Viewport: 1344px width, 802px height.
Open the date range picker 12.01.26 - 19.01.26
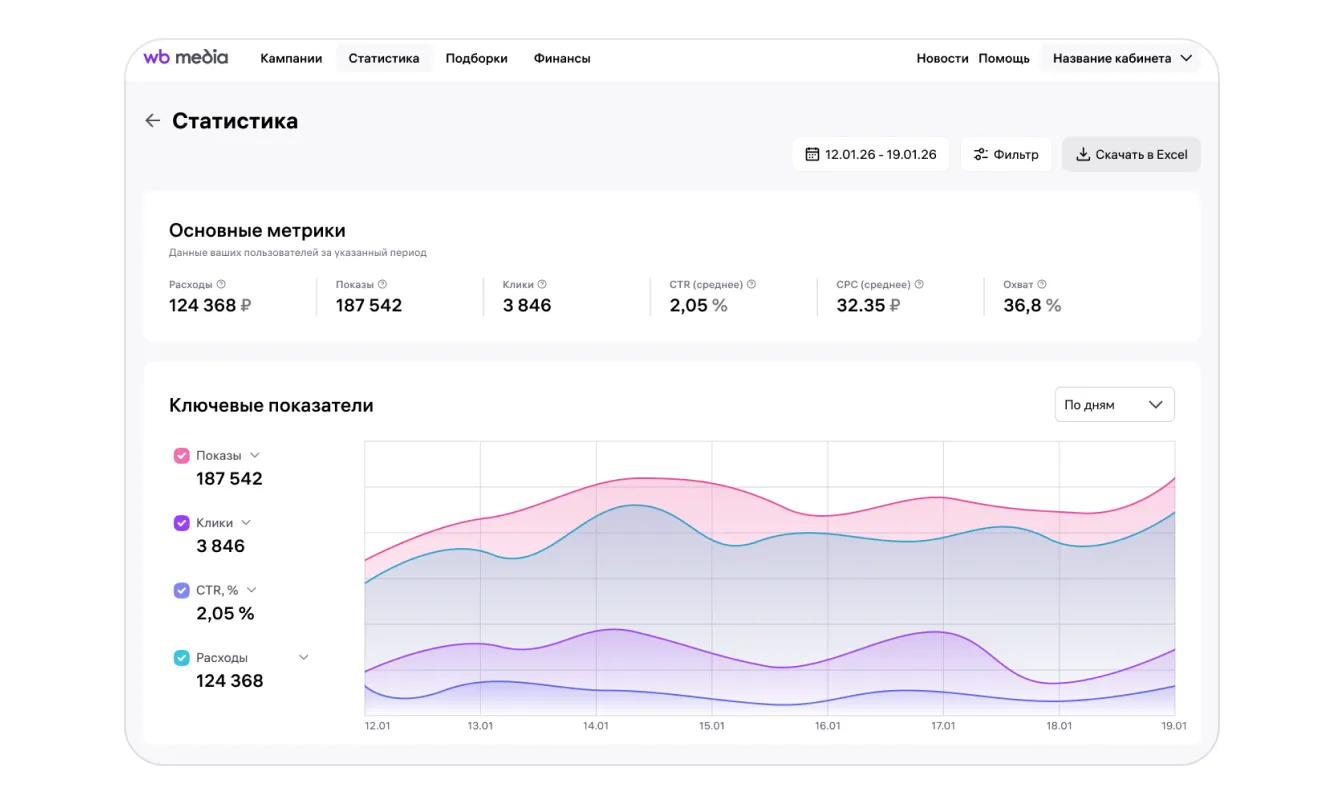(870, 155)
